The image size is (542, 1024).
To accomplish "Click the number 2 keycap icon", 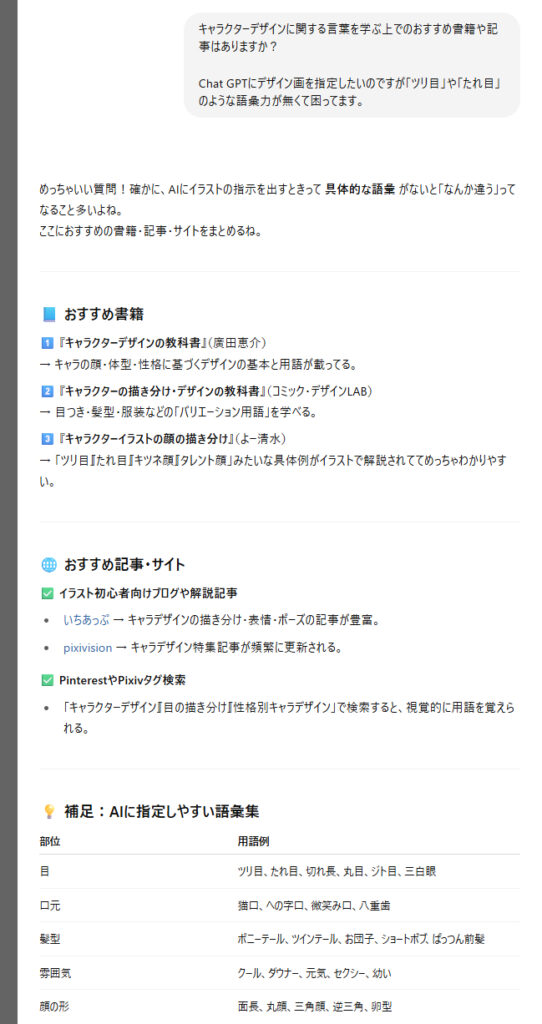I will click(x=46, y=391).
